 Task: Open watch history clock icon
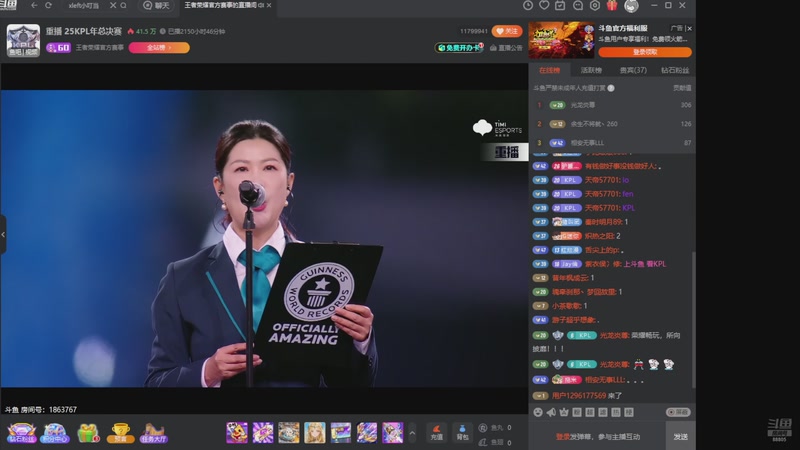(528, 5)
